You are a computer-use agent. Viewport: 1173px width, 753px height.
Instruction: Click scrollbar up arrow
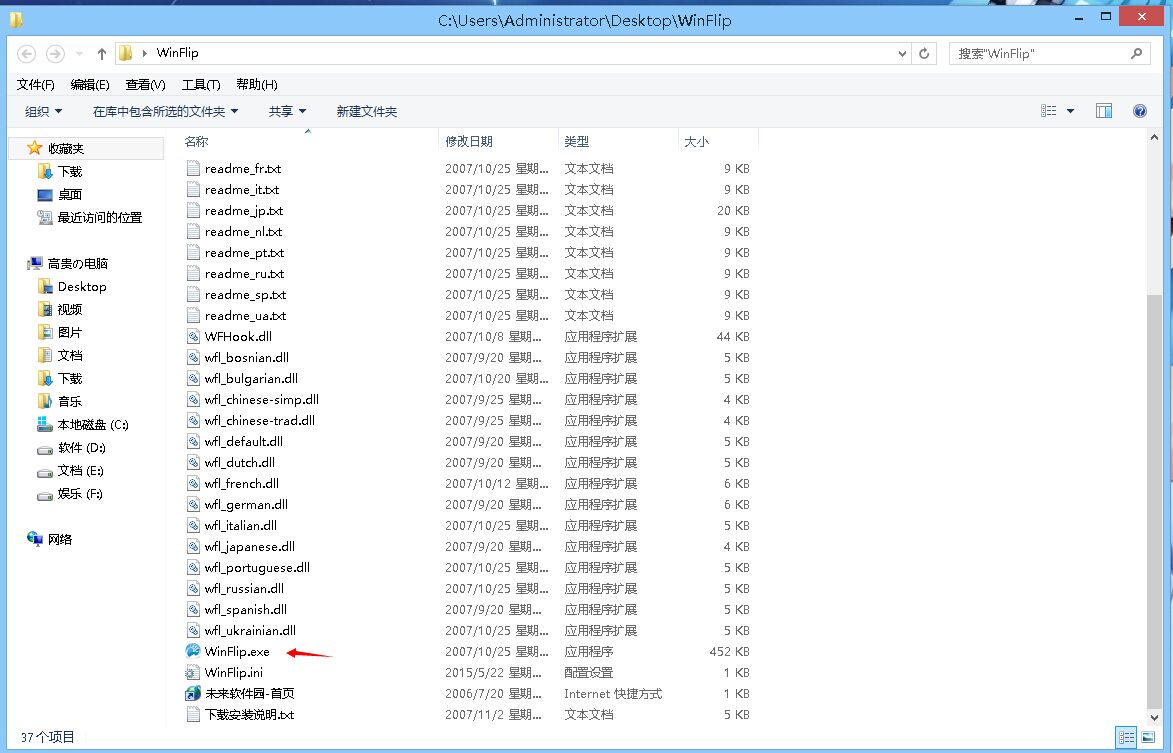1154,138
